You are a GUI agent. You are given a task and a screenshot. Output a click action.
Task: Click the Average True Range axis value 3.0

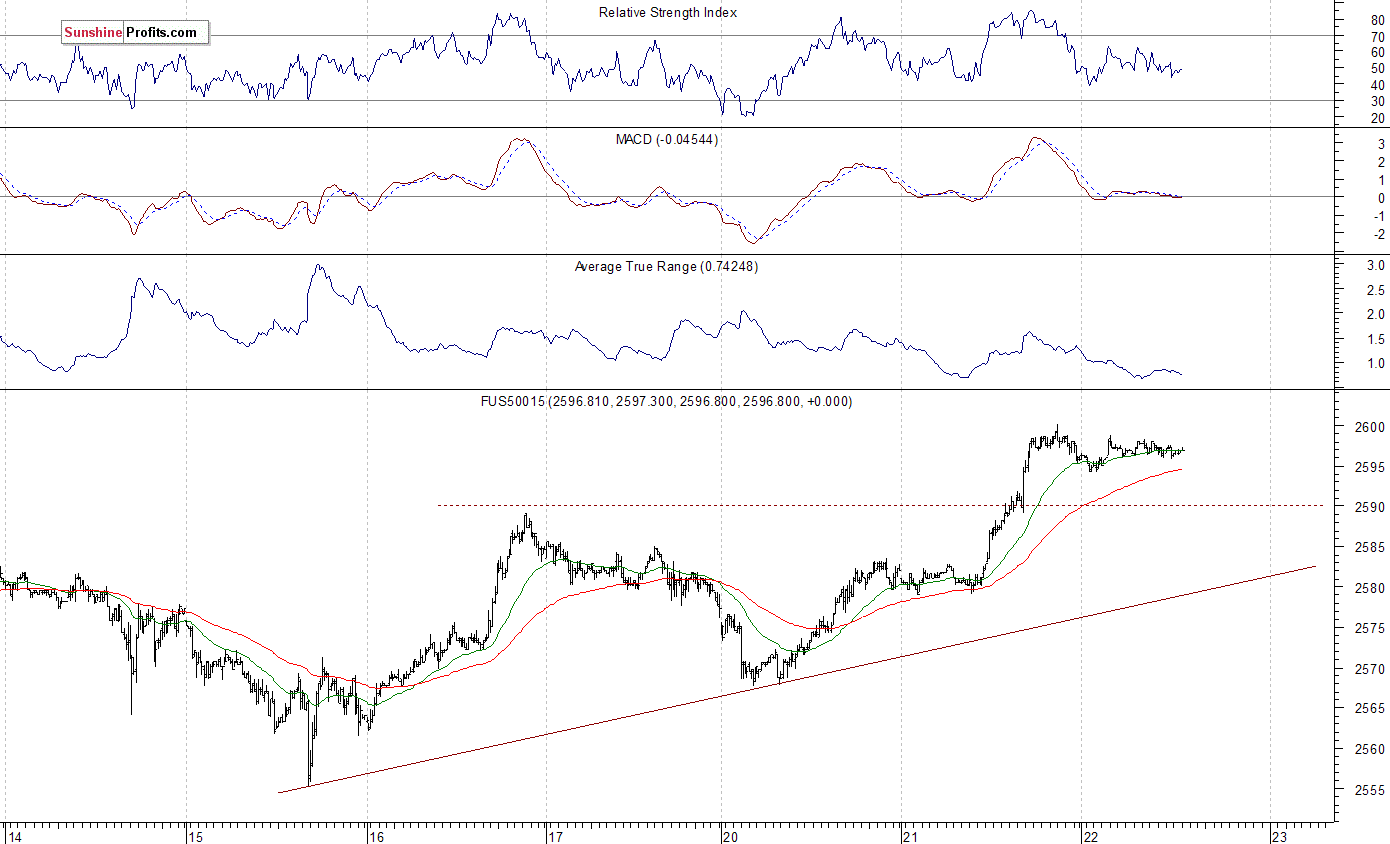tap(1375, 266)
